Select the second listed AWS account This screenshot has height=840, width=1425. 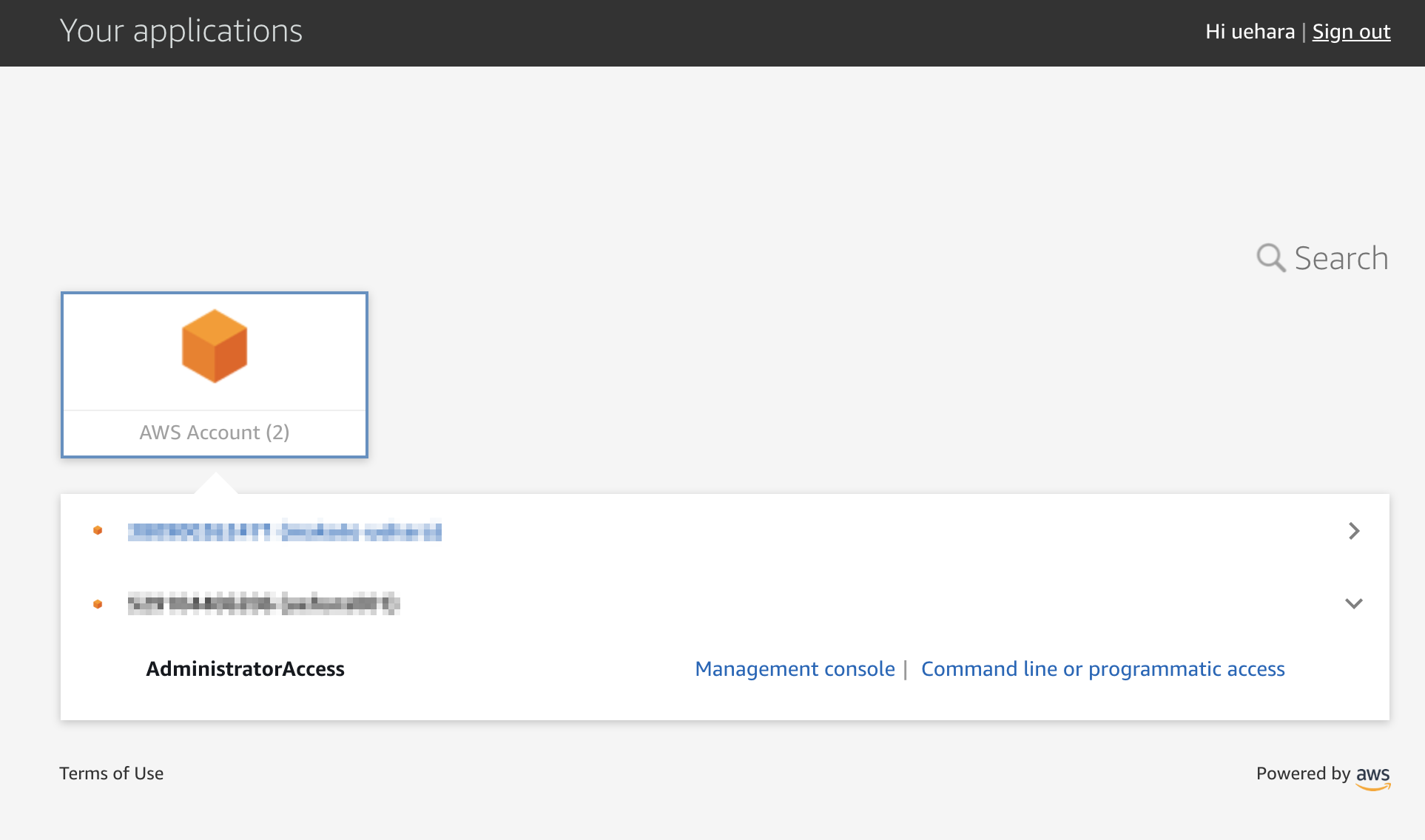263,603
